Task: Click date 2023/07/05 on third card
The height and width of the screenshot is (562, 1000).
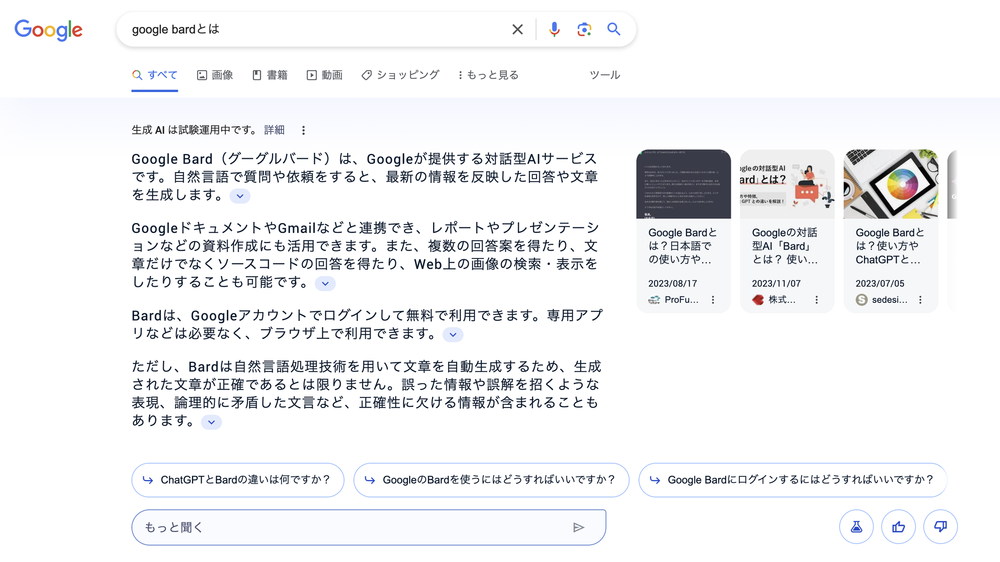Action: (x=880, y=284)
